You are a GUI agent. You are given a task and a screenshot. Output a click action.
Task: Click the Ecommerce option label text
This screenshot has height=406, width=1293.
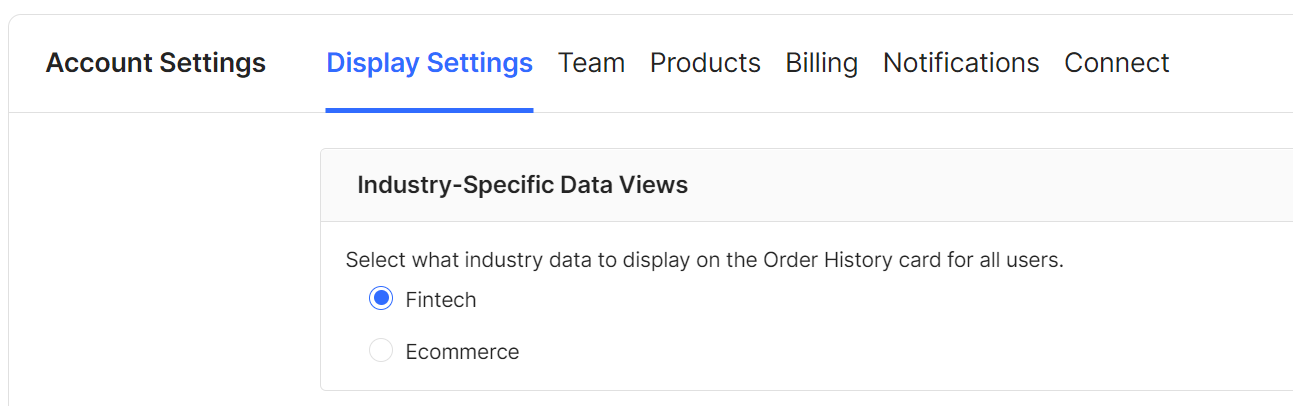click(462, 352)
